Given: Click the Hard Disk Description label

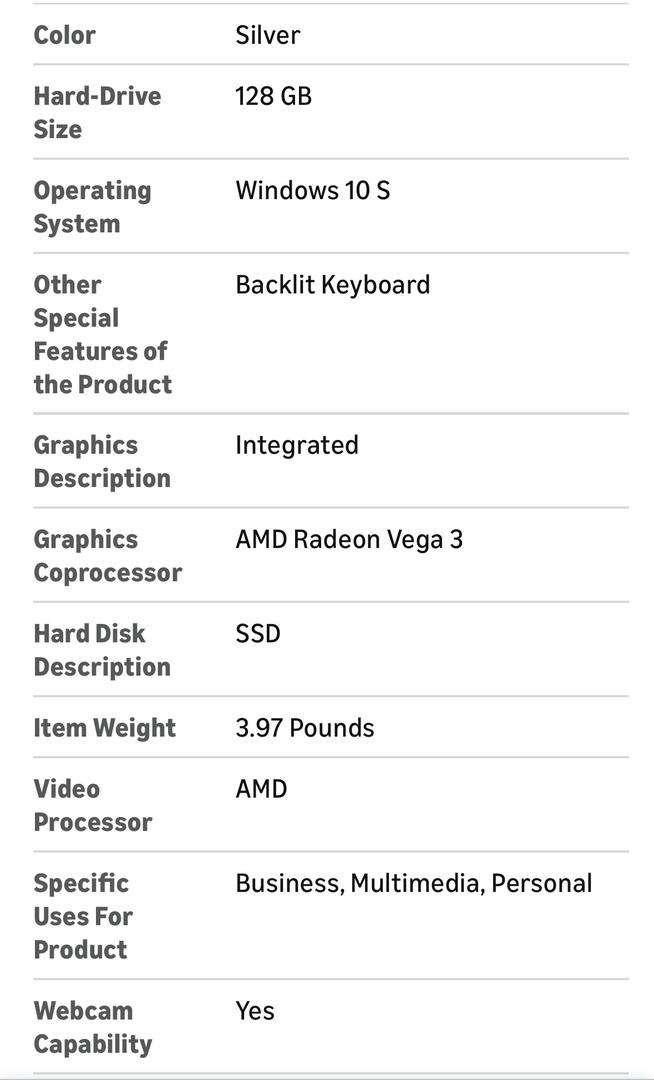Looking at the screenshot, I should click(x=102, y=650).
